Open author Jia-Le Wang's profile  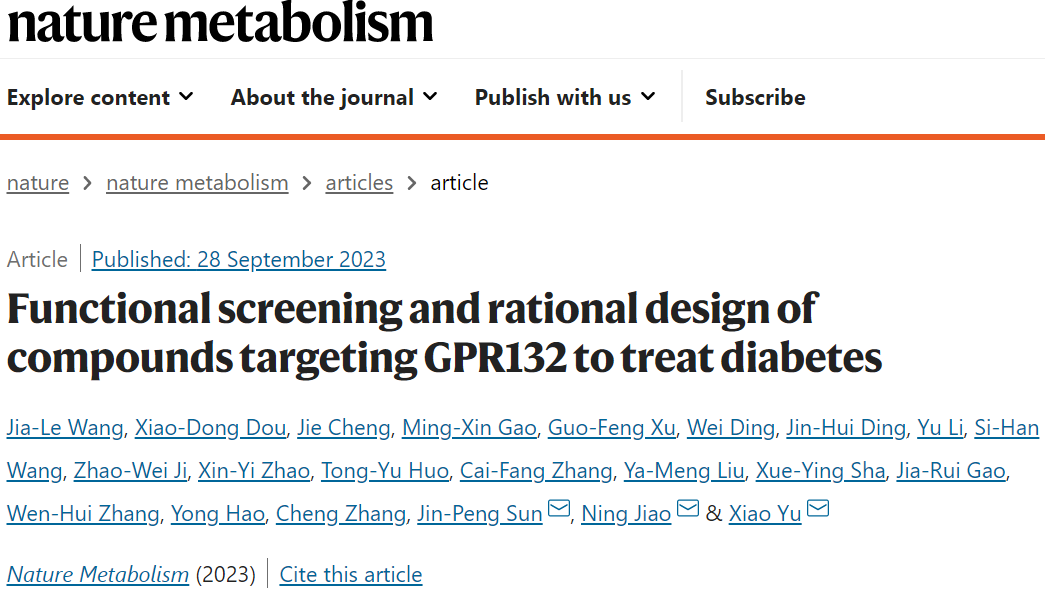[x=65, y=428]
